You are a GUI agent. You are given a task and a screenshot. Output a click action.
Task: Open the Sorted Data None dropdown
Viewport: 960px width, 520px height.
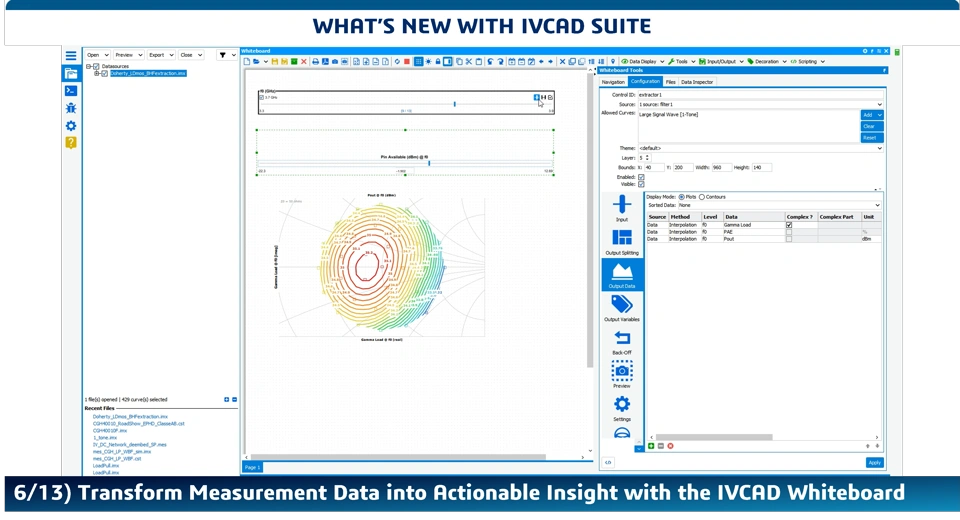(779, 205)
